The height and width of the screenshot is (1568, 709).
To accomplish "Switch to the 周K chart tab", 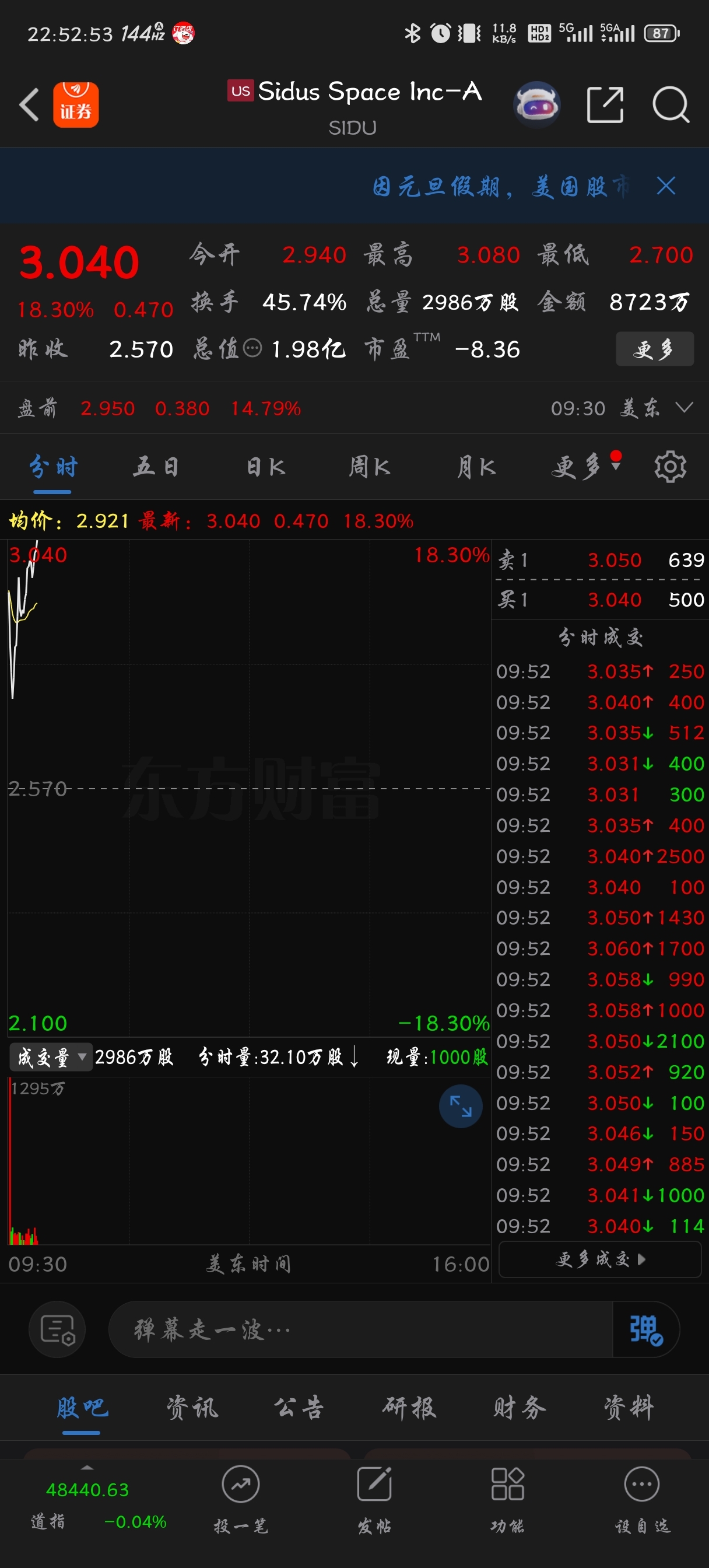I will [370, 467].
